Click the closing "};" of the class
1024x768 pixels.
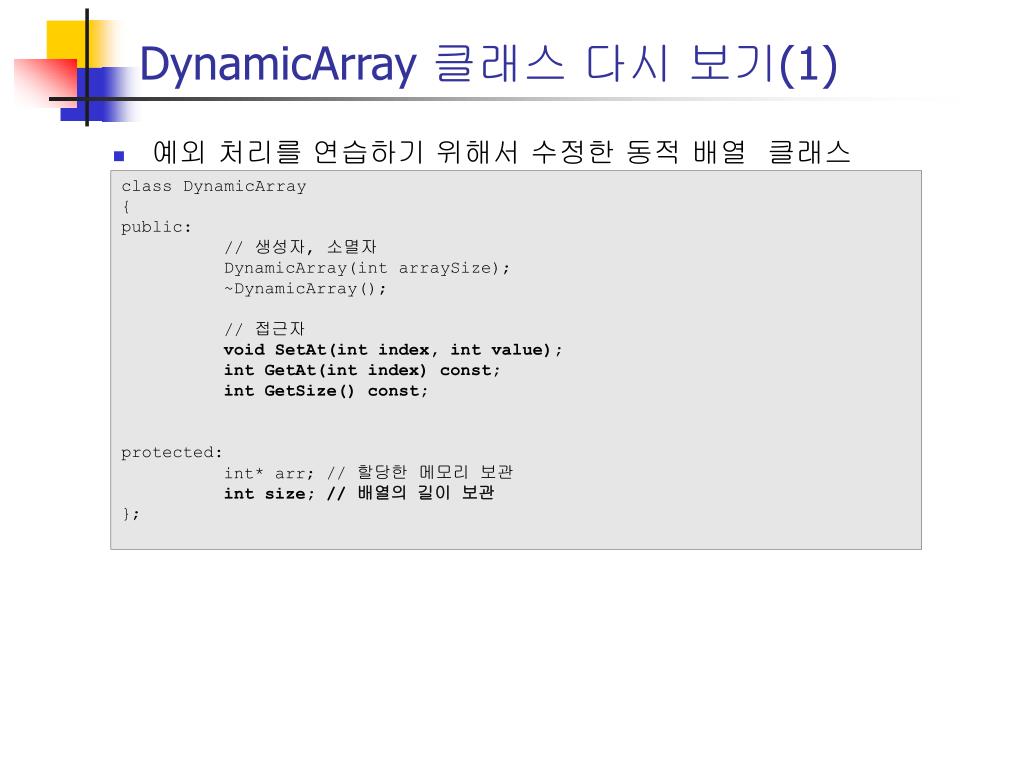(131, 513)
